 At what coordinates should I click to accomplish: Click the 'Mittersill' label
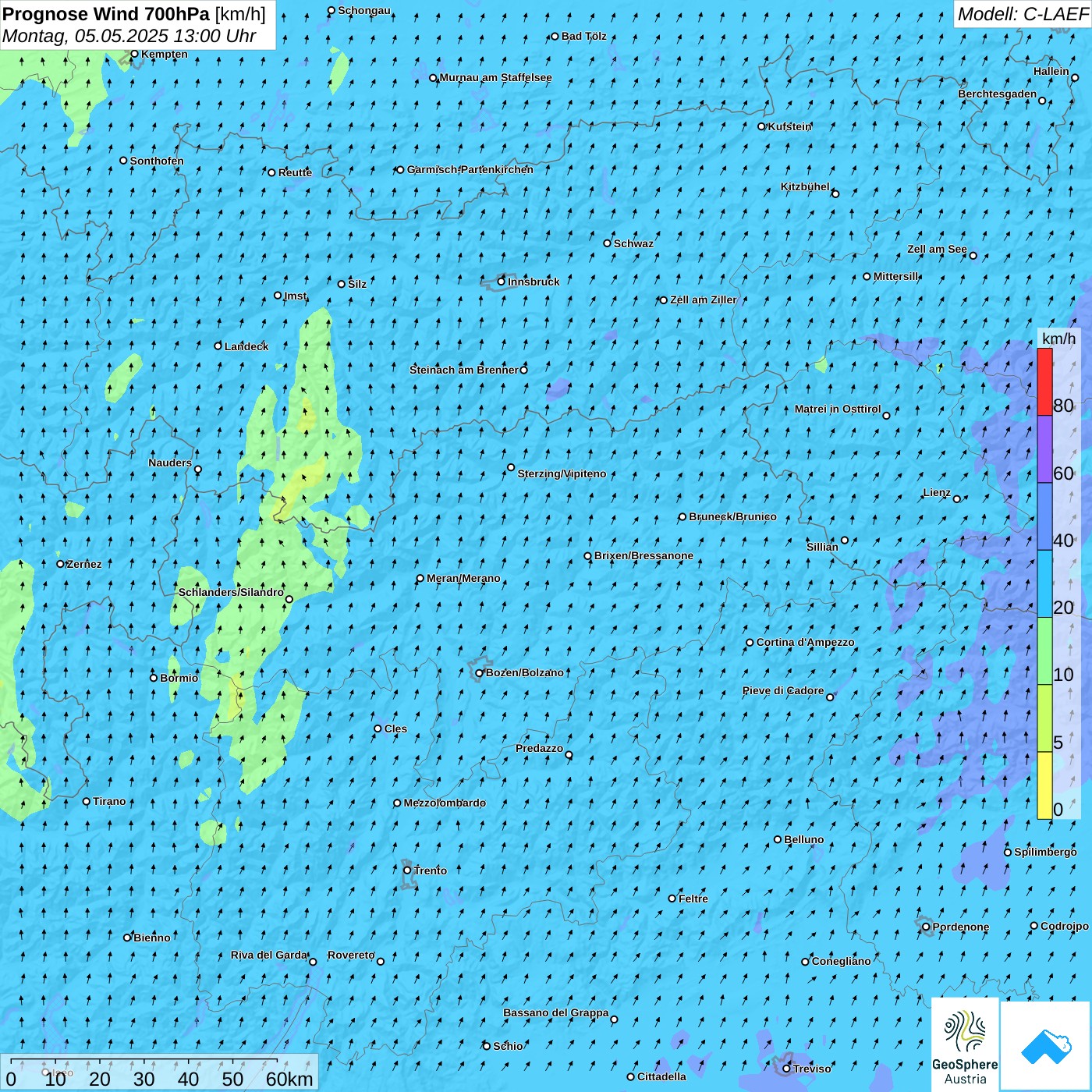[896, 276]
